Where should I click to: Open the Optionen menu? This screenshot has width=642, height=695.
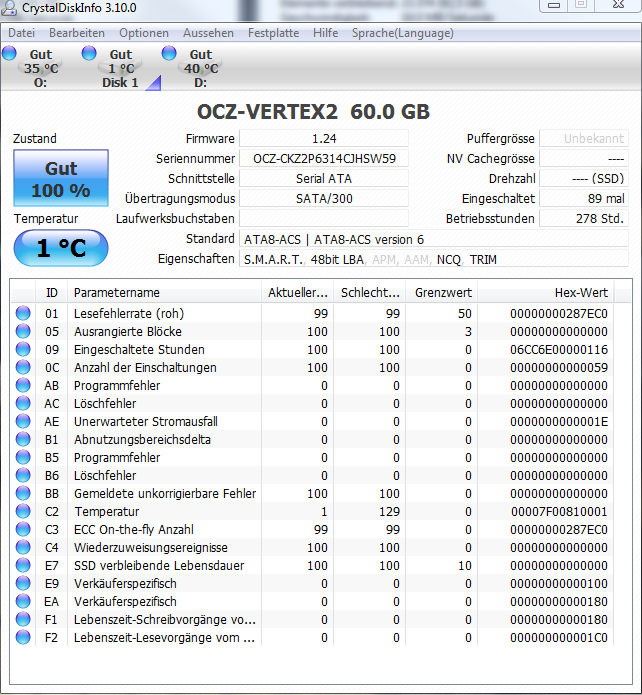pos(144,33)
